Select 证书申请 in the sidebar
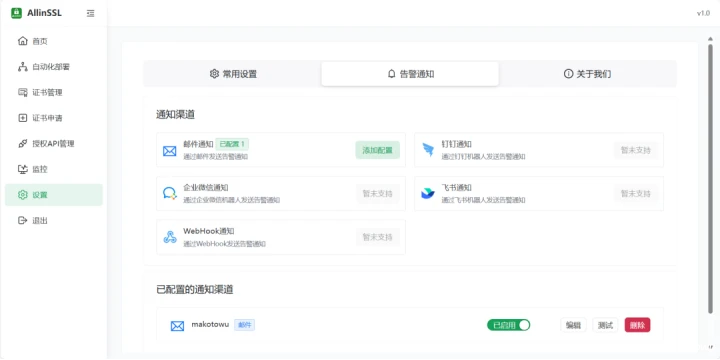The image size is (720, 360). pos(54,118)
